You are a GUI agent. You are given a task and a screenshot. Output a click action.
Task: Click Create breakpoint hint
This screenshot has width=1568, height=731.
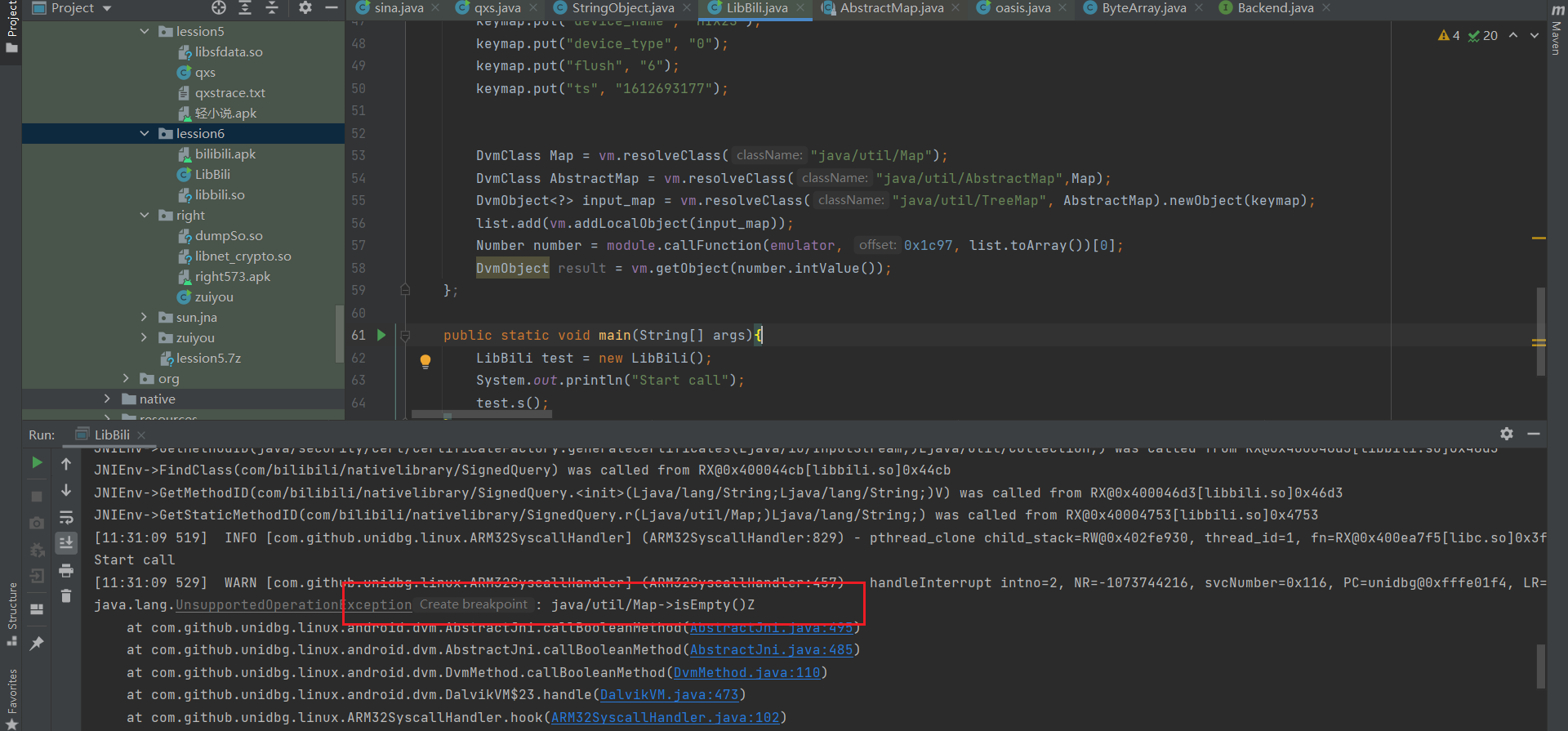[x=474, y=604]
